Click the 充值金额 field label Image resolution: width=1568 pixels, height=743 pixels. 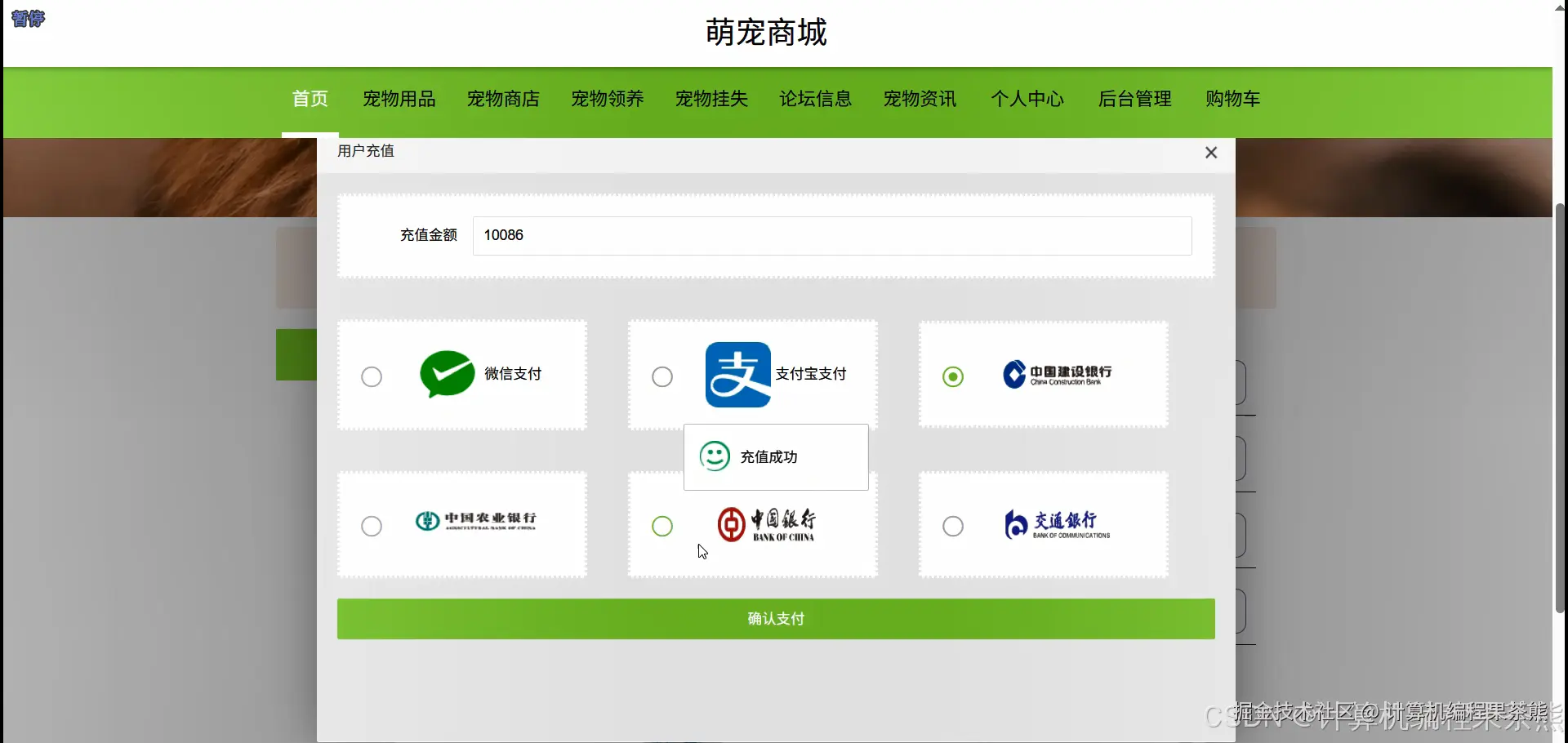point(429,235)
